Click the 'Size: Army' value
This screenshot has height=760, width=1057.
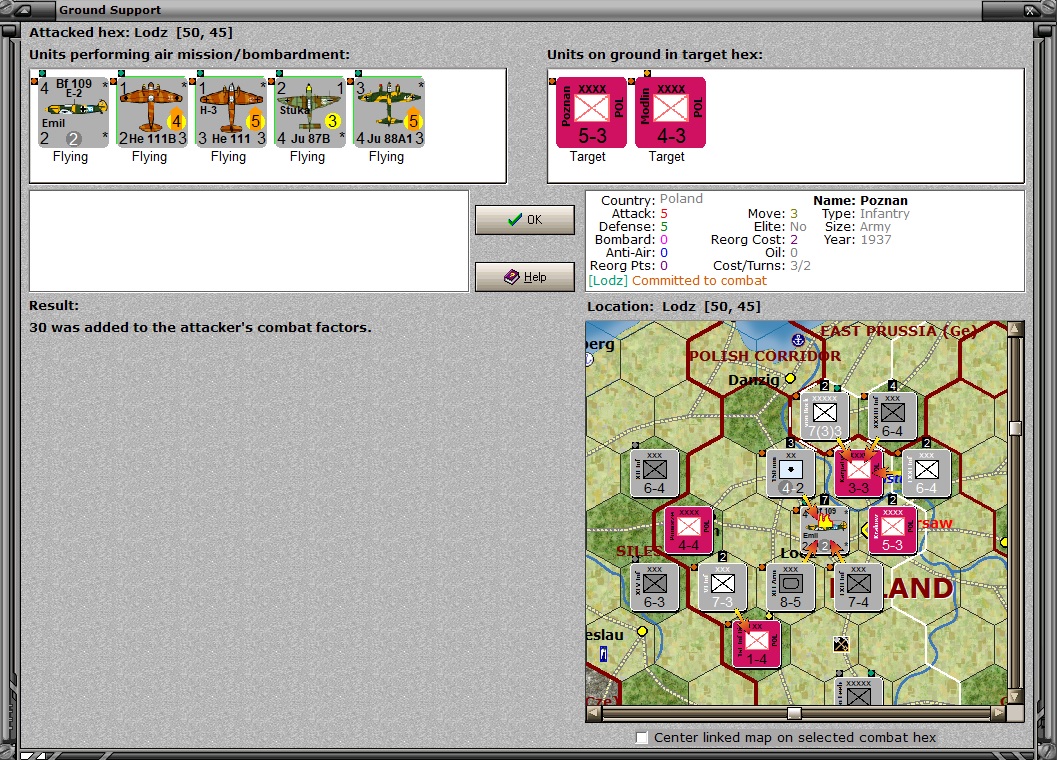click(875, 227)
